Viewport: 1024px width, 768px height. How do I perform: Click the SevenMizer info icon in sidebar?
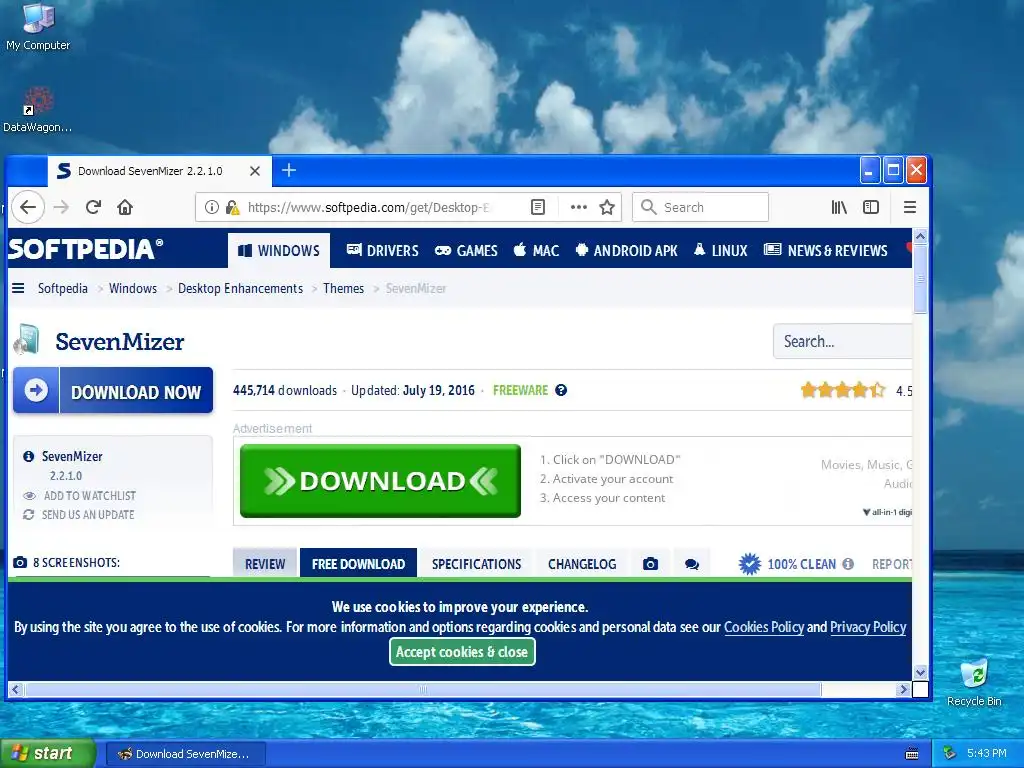[x=29, y=456]
